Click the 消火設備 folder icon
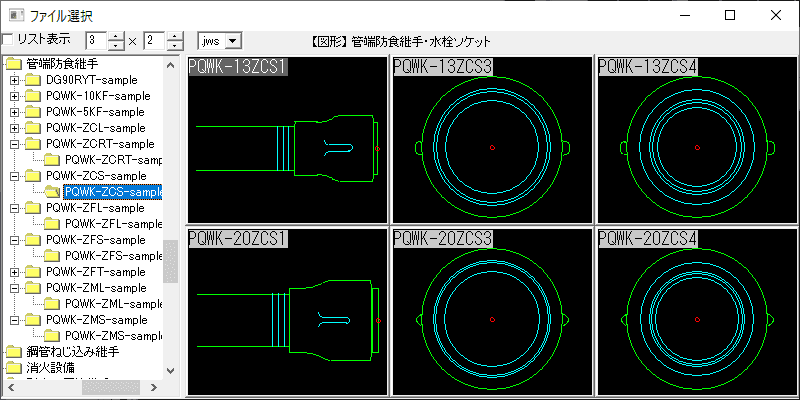 click(x=13, y=368)
